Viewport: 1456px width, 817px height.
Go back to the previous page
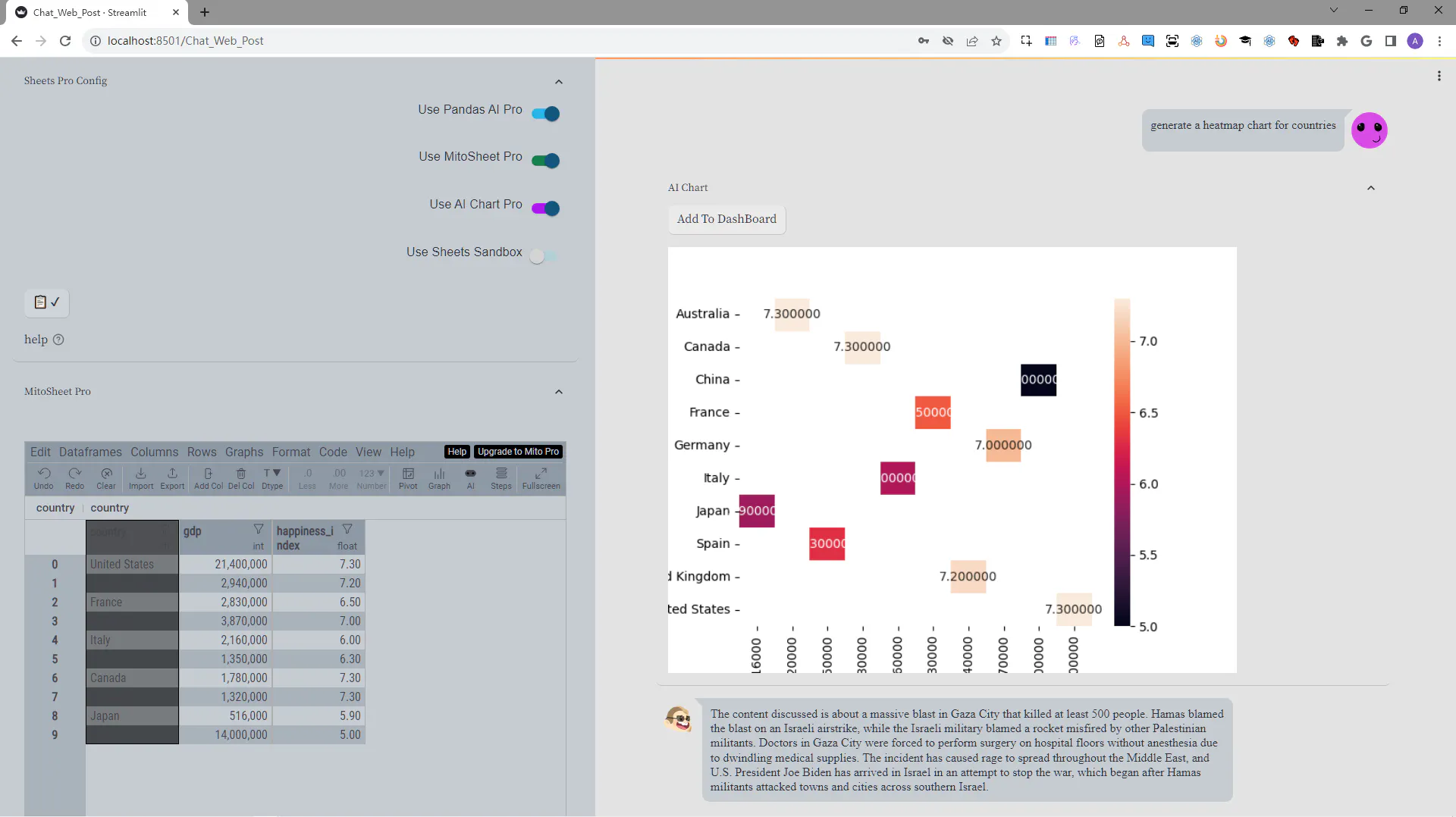tap(17, 41)
